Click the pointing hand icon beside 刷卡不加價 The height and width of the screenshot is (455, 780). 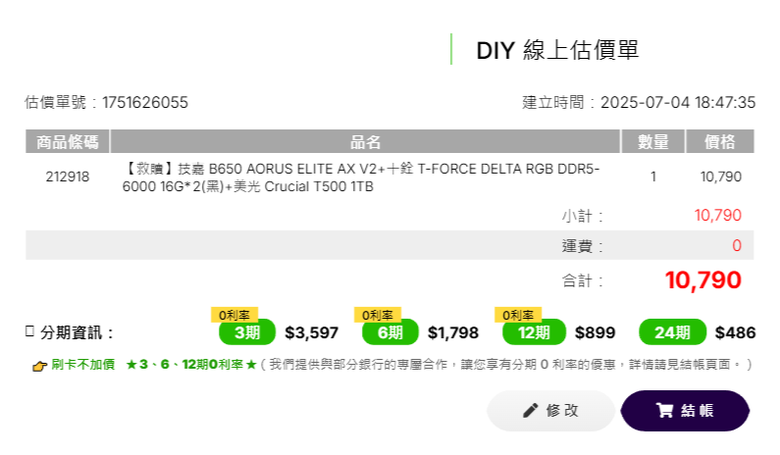click(39, 366)
